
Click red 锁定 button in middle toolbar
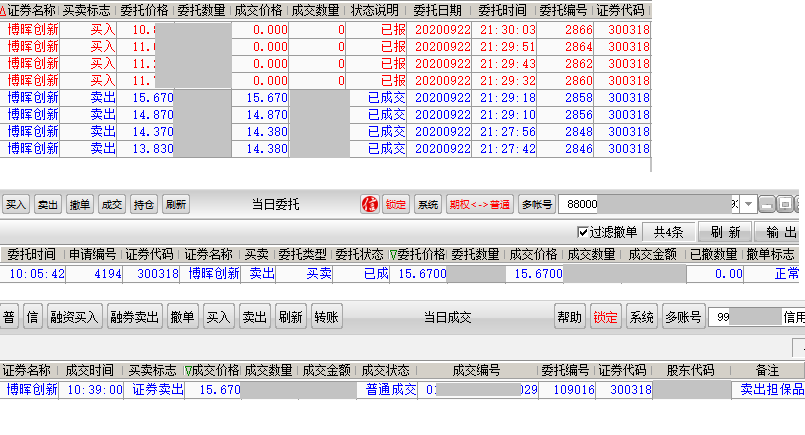tap(396, 204)
